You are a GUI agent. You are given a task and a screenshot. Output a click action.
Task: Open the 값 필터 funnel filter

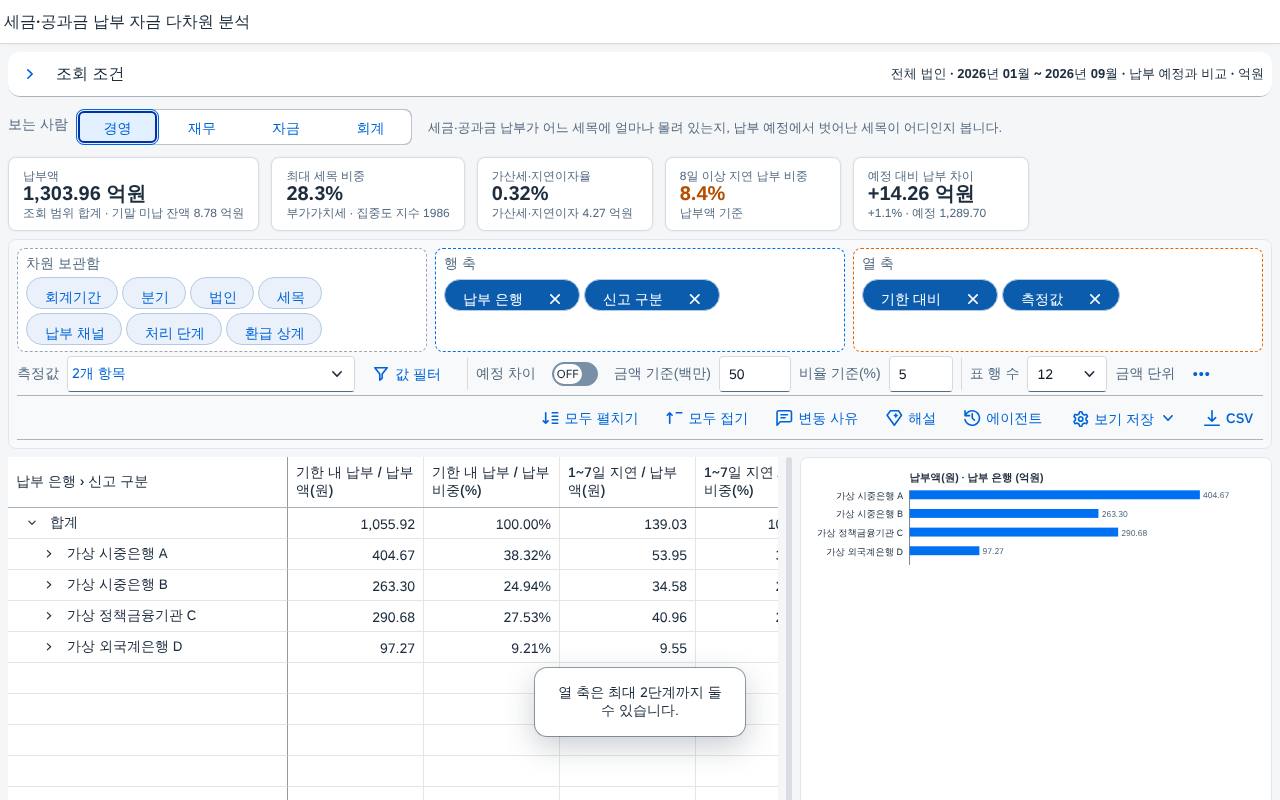tap(407, 374)
